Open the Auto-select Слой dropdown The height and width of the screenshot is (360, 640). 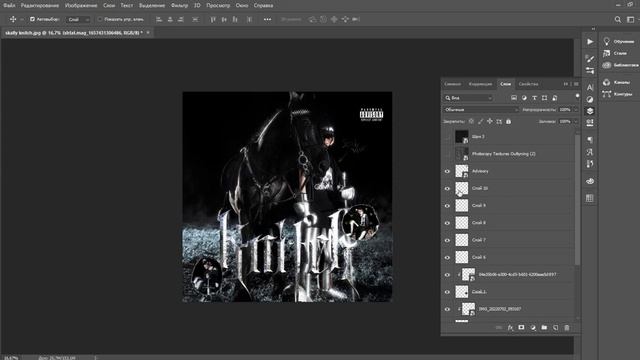78,19
